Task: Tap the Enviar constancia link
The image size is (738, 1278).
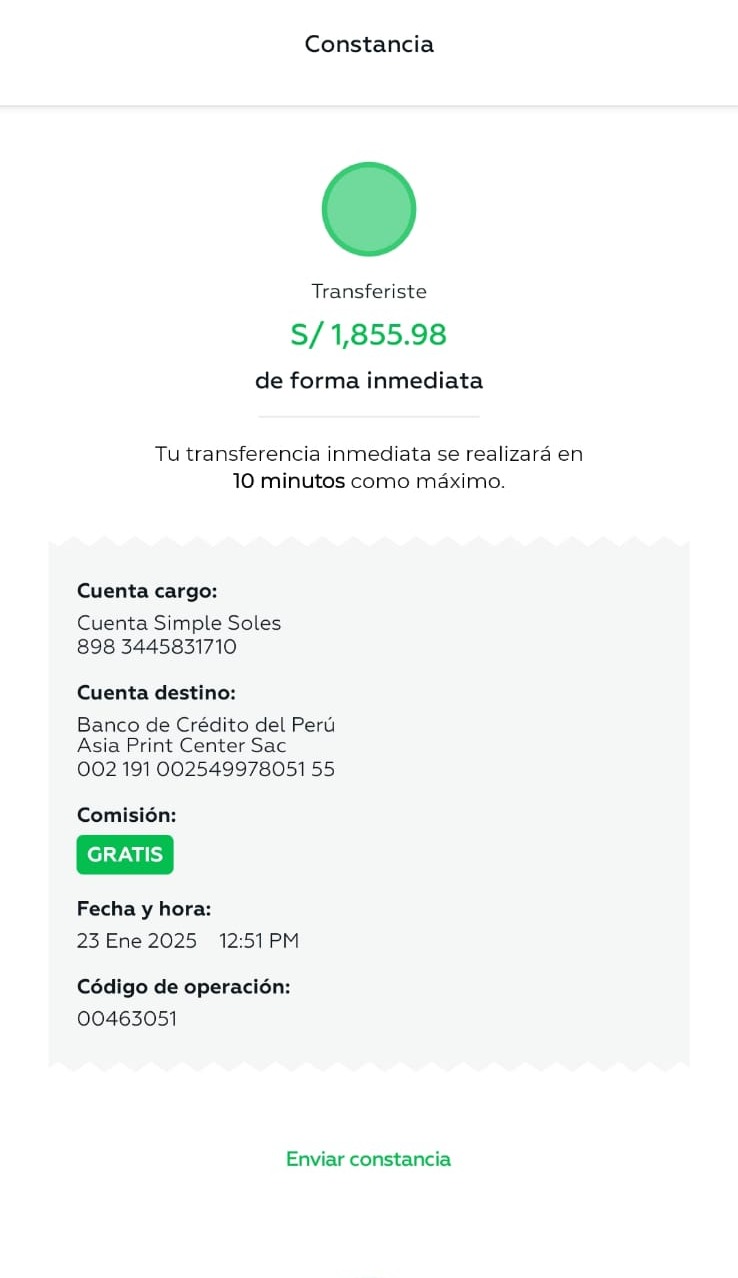Action: pyautogui.click(x=368, y=1159)
